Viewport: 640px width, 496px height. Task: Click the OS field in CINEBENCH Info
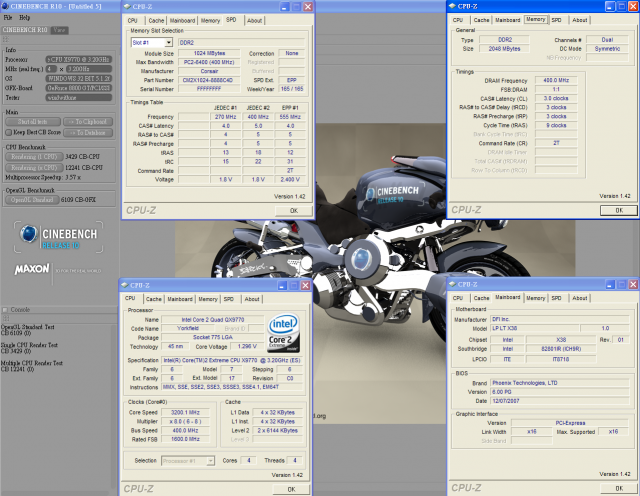point(78,78)
